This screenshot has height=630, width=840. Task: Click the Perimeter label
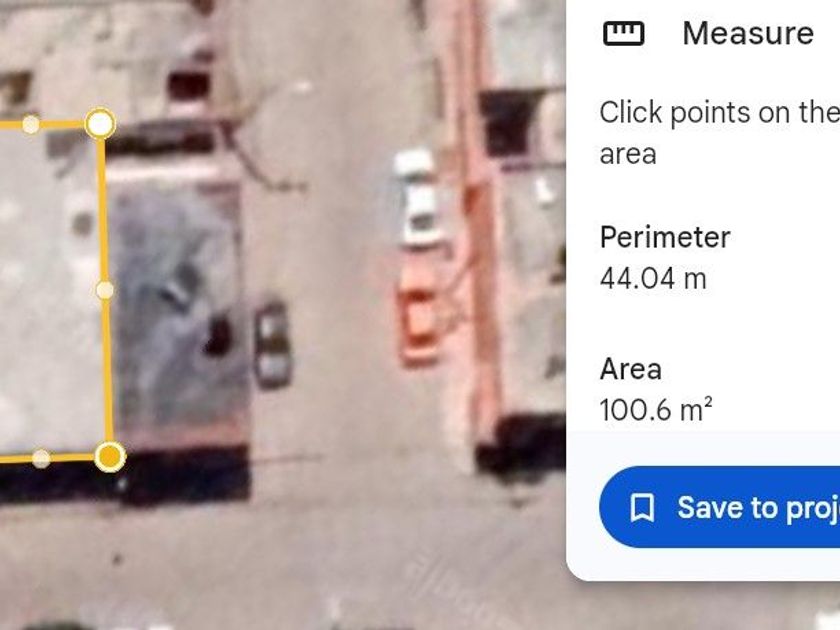point(665,237)
